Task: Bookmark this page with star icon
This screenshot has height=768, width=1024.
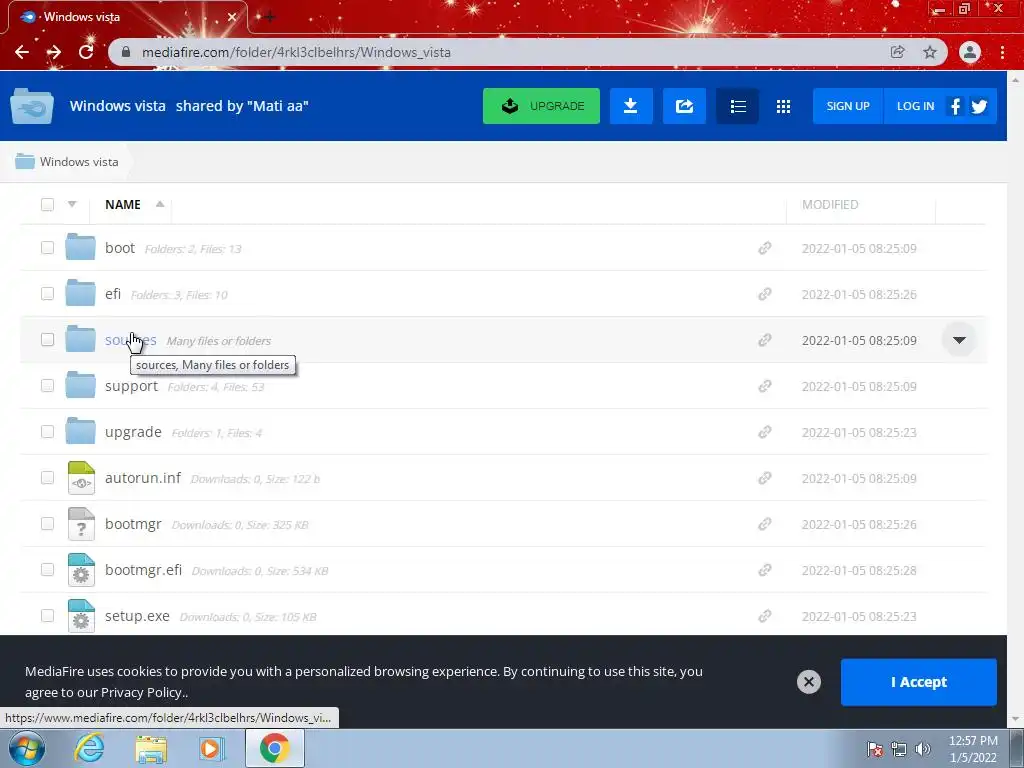Action: coord(930,52)
